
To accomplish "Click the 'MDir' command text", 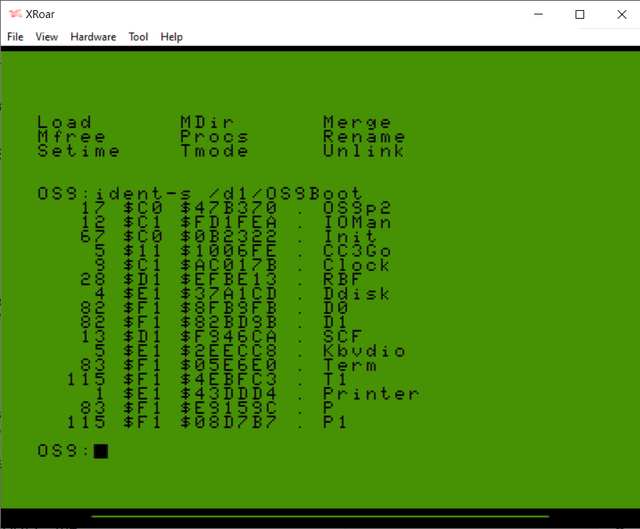I will (x=207, y=122).
